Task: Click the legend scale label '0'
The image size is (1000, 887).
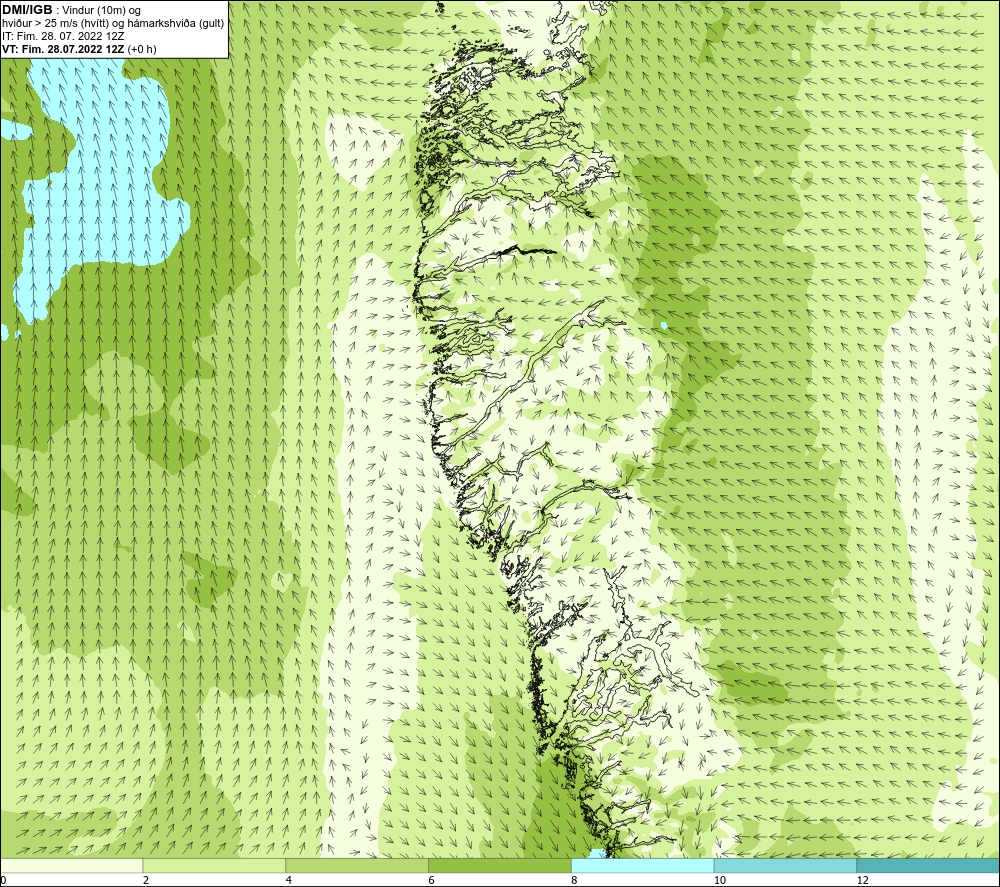Action: 3,880
